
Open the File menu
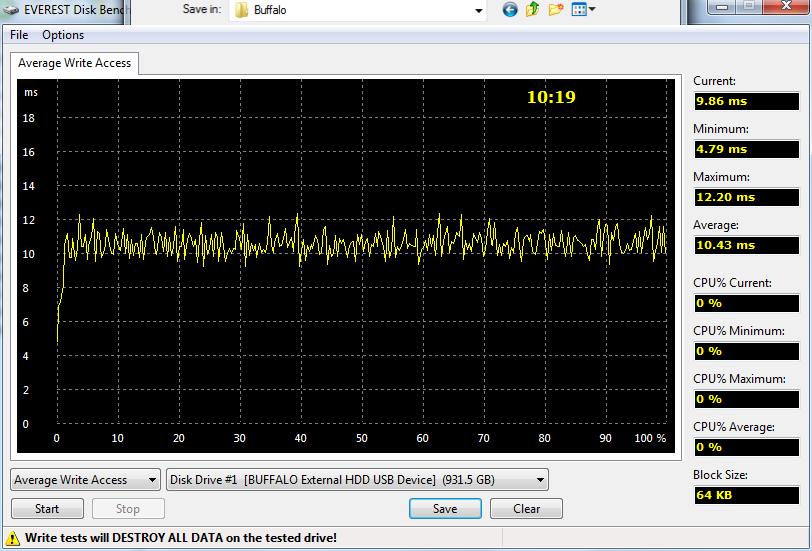click(x=19, y=35)
